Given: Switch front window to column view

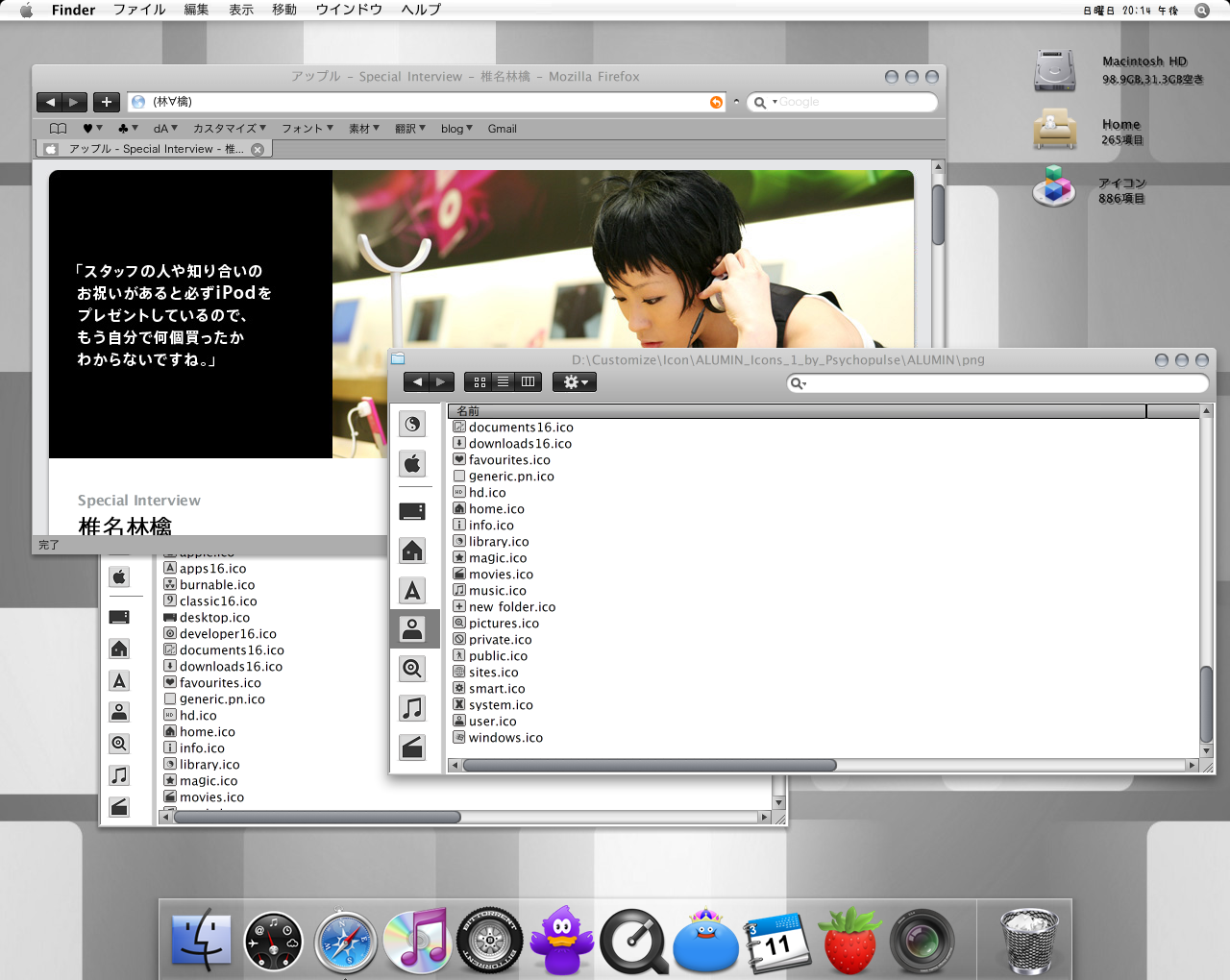Looking at the screenshot, I should (x=529, y=382).
